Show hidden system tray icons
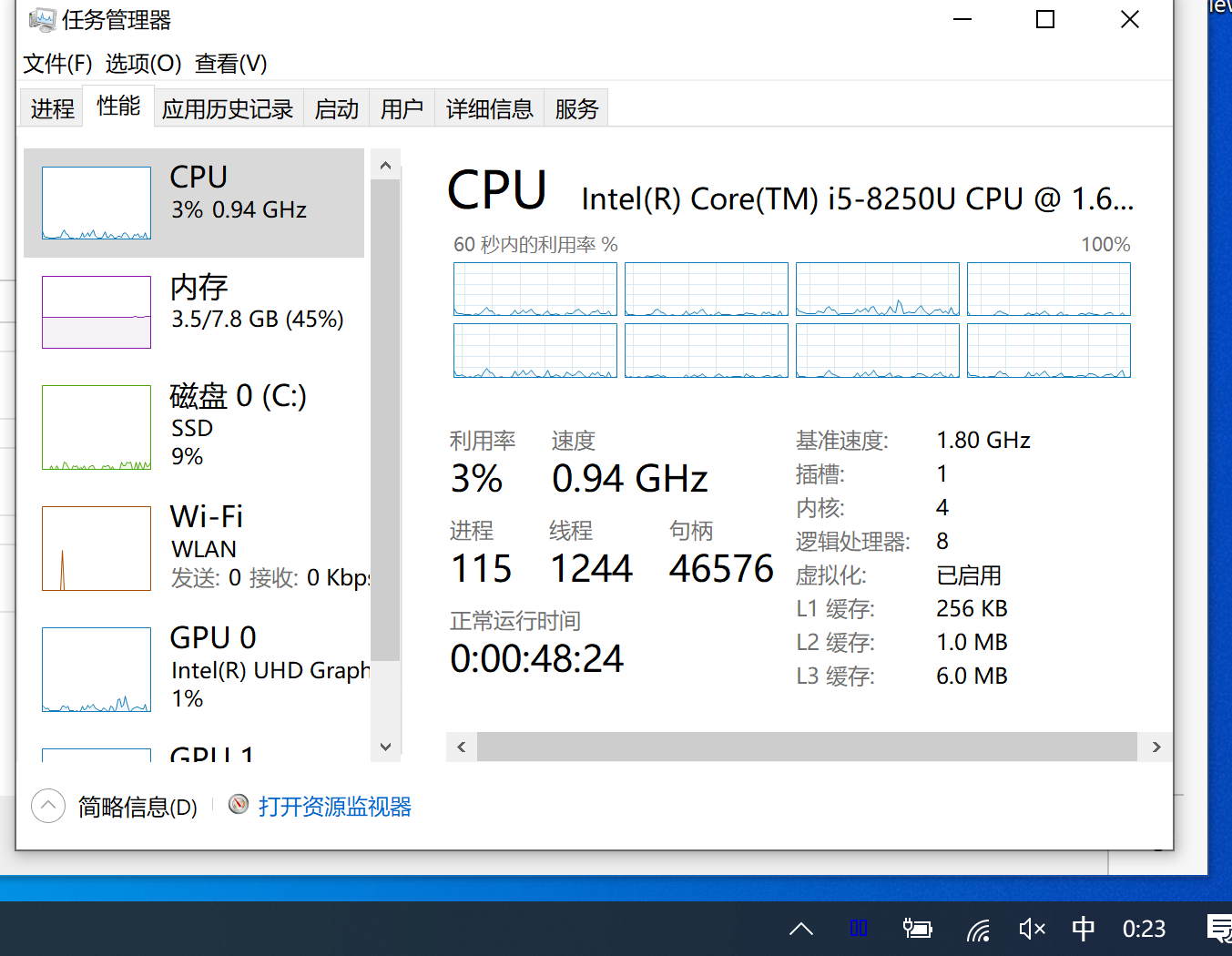This screenshot has height=956, width=1232. pos(801,929)
